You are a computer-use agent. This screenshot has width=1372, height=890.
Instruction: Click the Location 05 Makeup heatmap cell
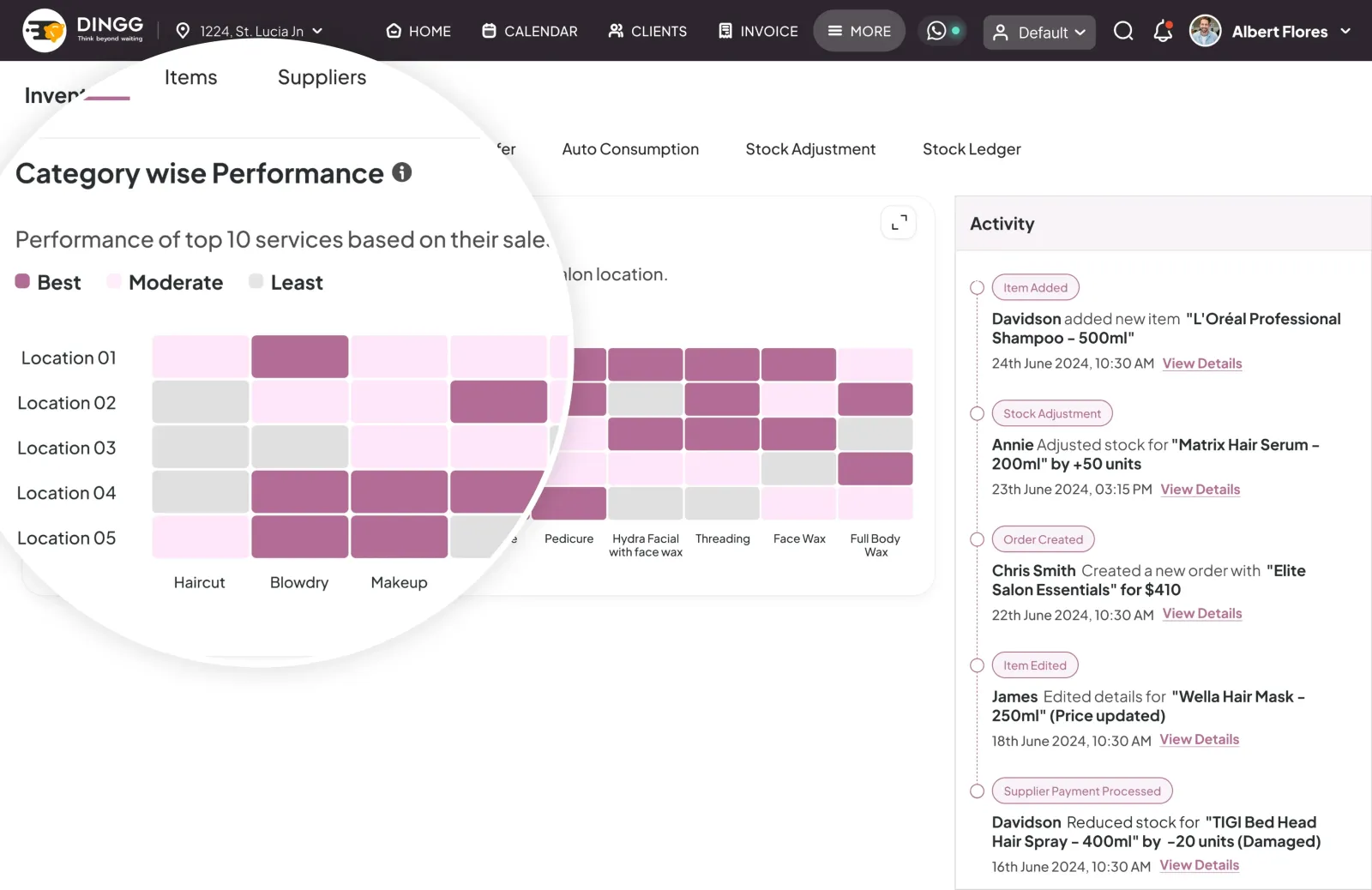(399, 537)
